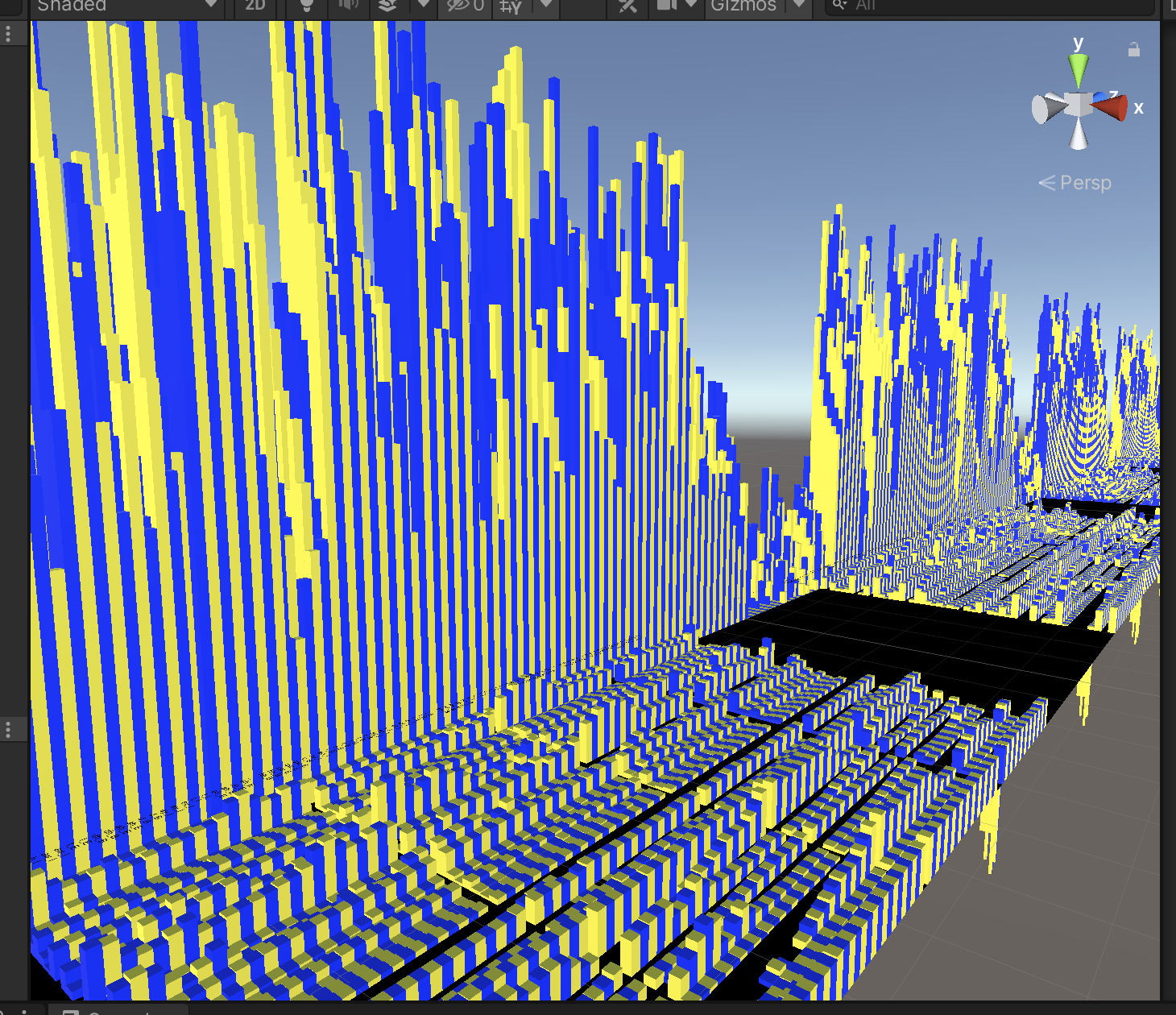This screenshot has height=1015, width=1176.
Task: Toggle 2D view mode
Action: pos(255,6)
